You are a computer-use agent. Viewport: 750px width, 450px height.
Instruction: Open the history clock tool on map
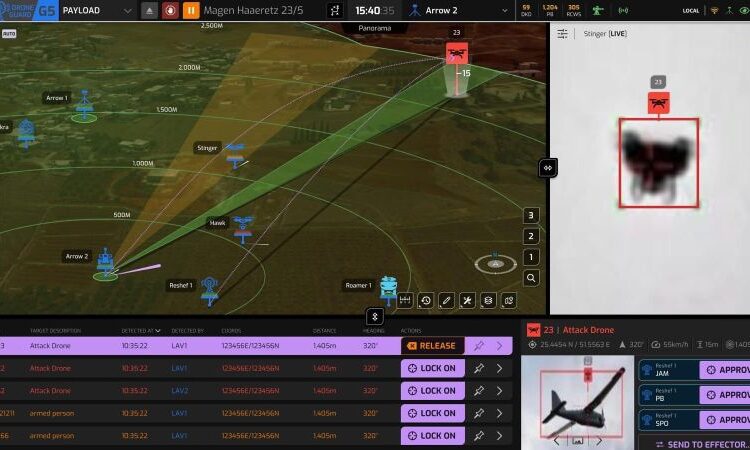click(426, 300)
